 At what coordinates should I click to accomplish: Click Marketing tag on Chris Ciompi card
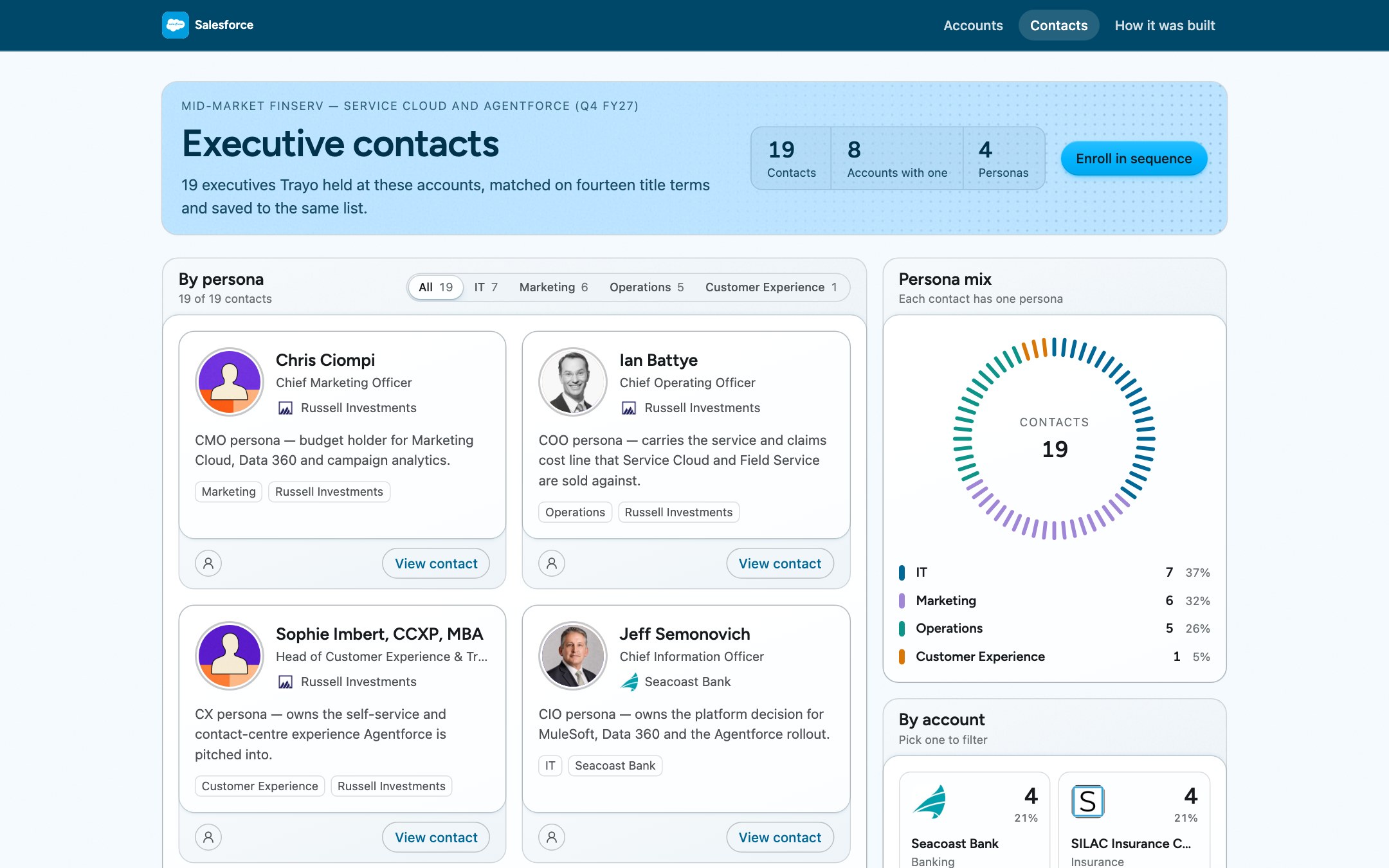(x=228, y=492)
